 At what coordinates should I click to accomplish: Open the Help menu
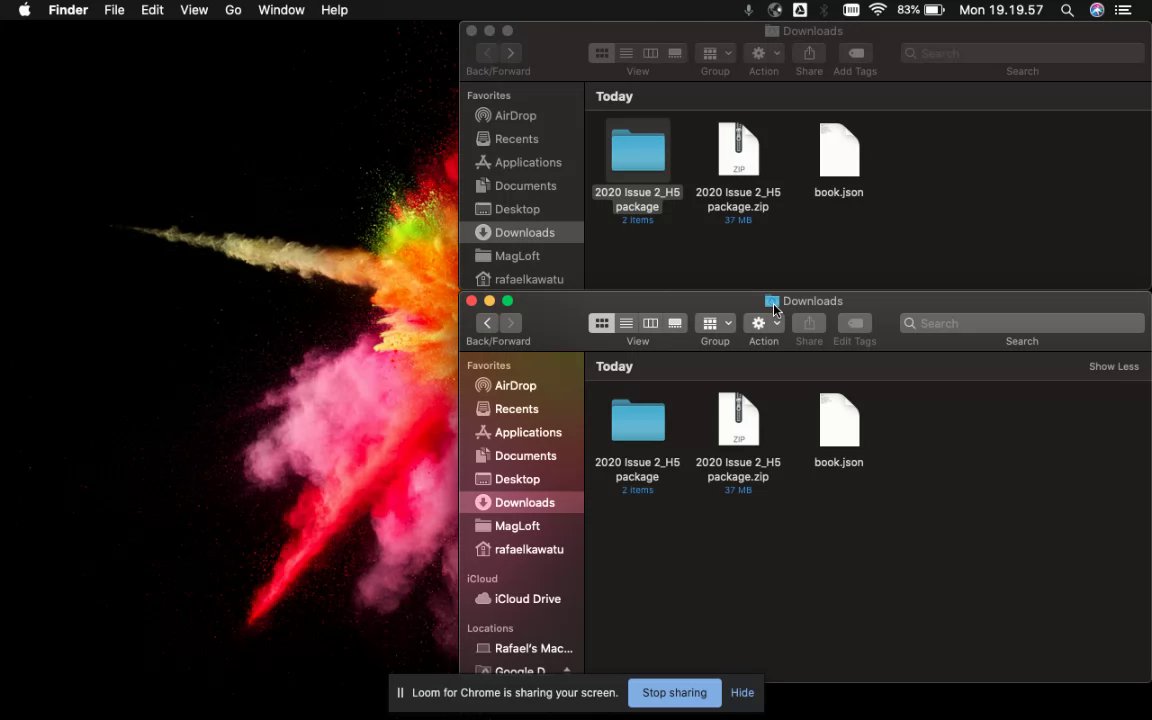[334, 10]
